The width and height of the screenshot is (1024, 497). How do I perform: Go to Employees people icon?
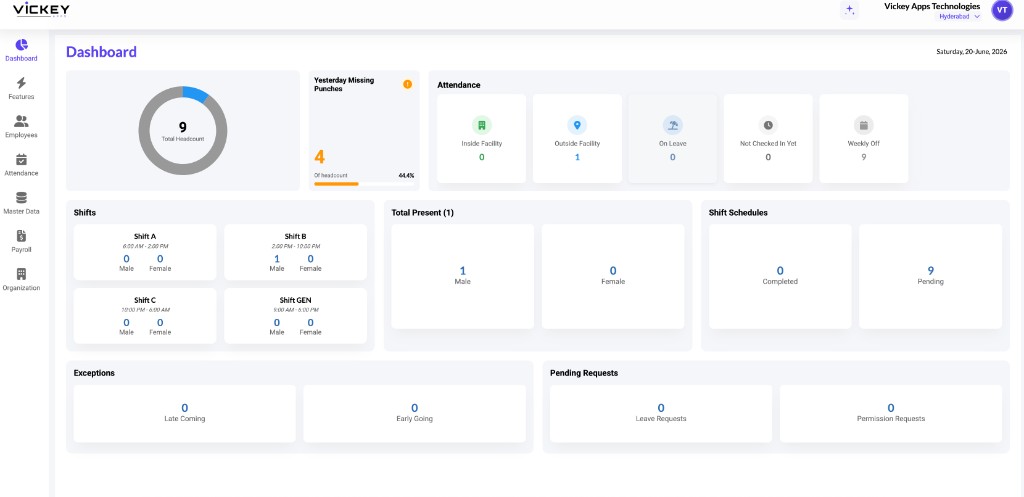coord(22,121)
